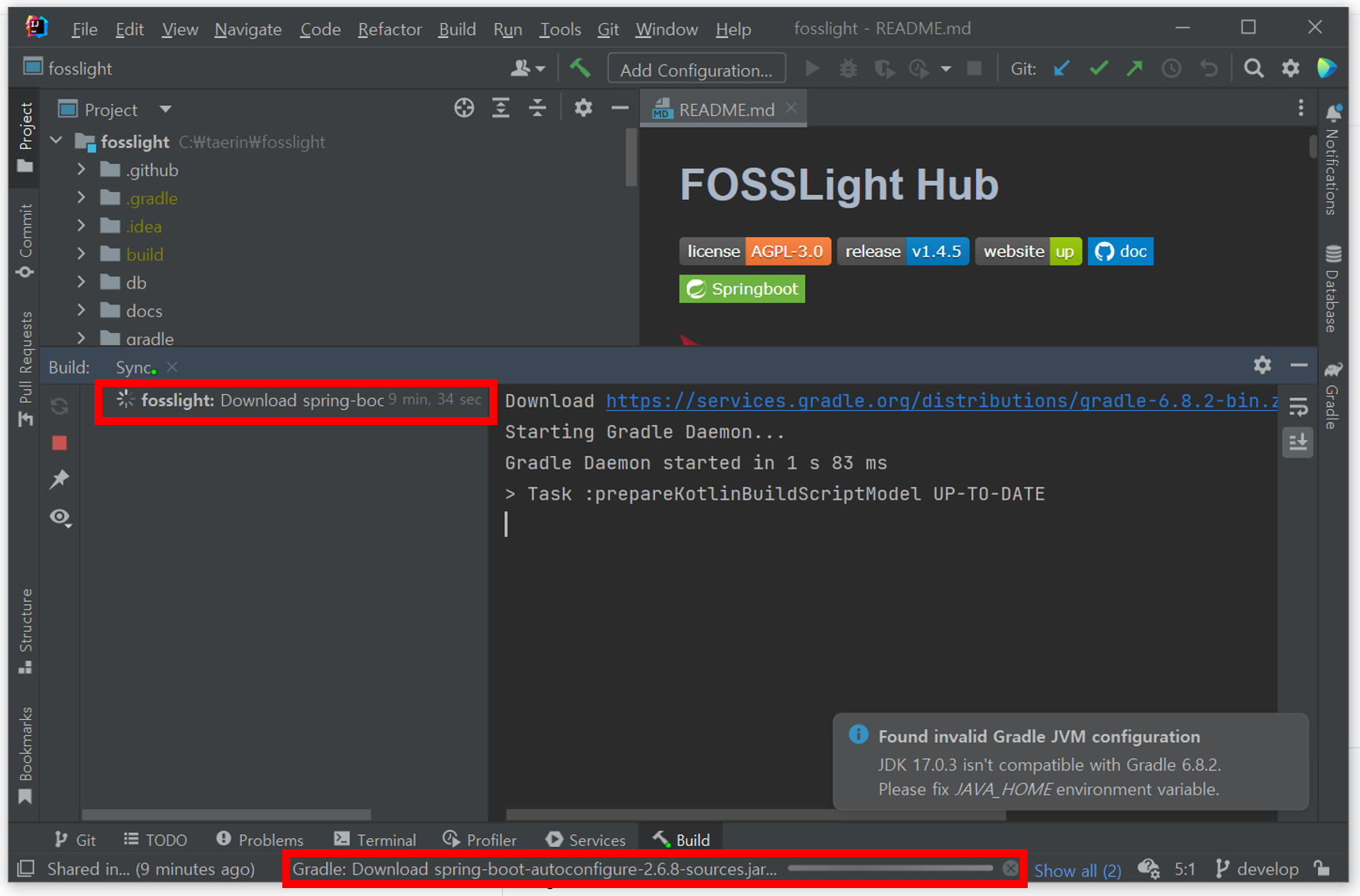This screenshot has width=1360, height=896.
Task: Toggle soft-wrap in build output
Action: point(1298,407)
